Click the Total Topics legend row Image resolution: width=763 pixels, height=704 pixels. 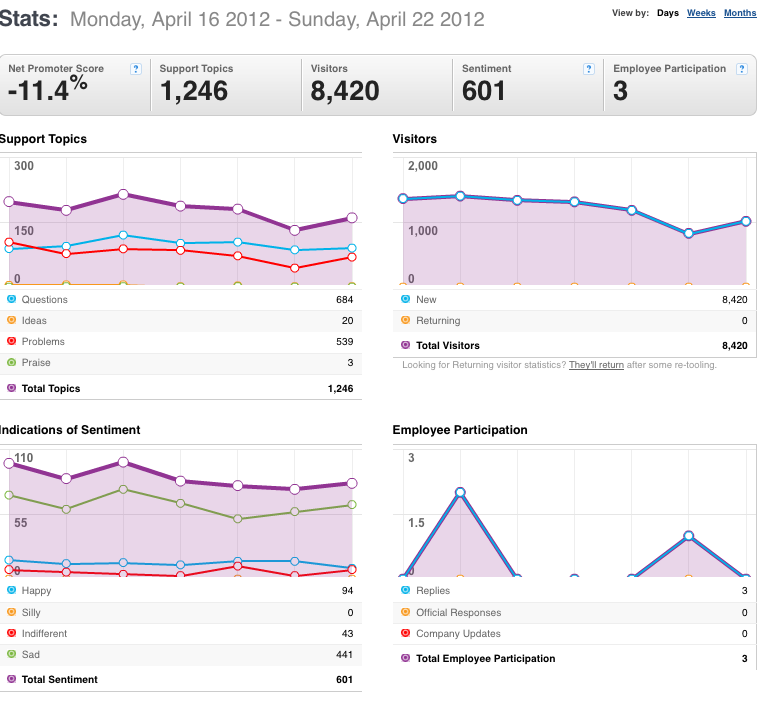[x=180, y=388]
